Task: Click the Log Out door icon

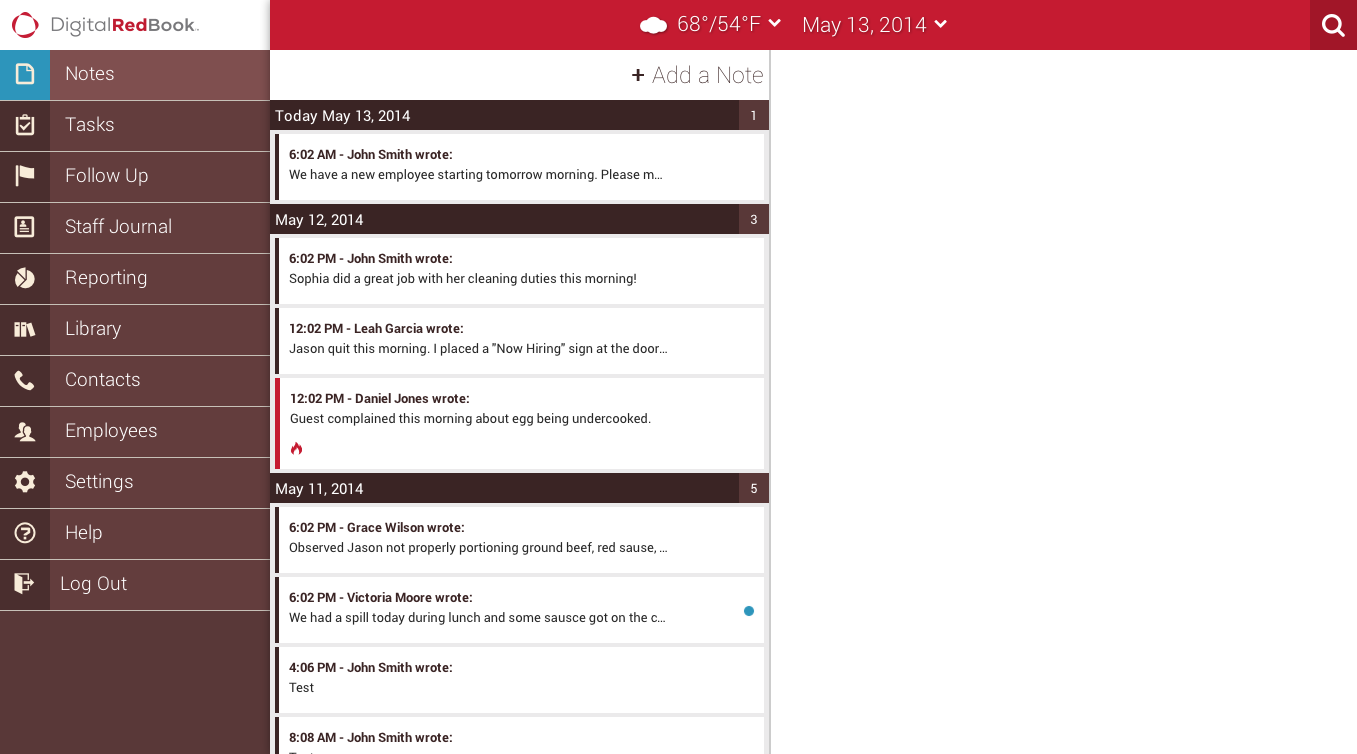Action: [25, 584]
